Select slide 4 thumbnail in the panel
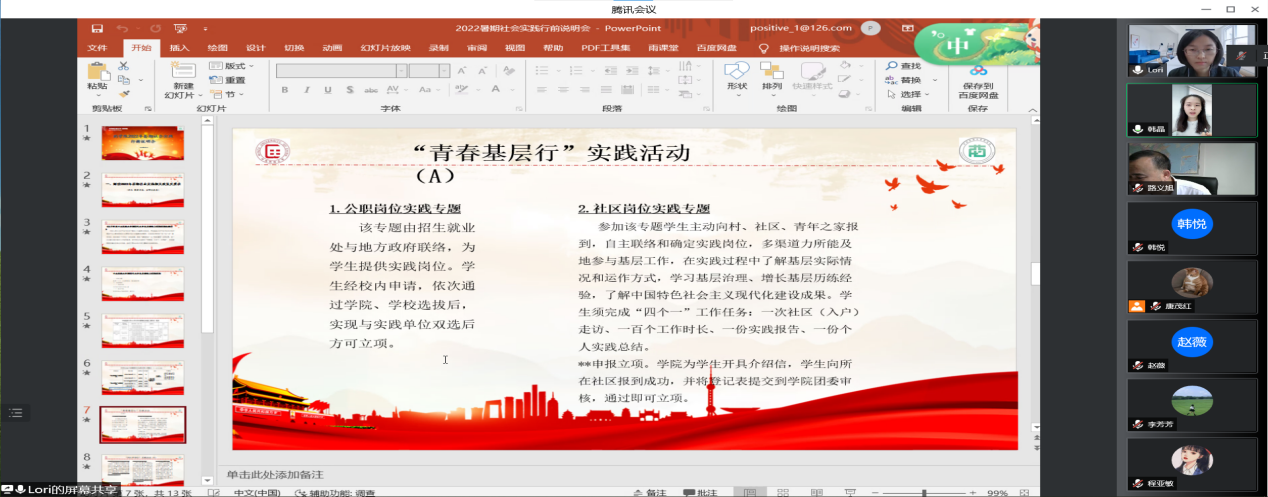Screen dimensions: 1268x497 pos(142,283)
